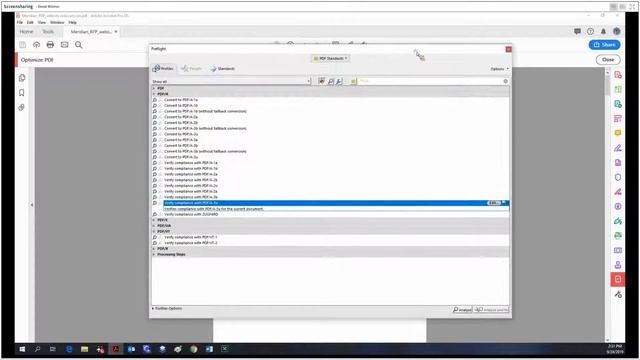Click the chat bubble icon near profile

pos(577,31)
